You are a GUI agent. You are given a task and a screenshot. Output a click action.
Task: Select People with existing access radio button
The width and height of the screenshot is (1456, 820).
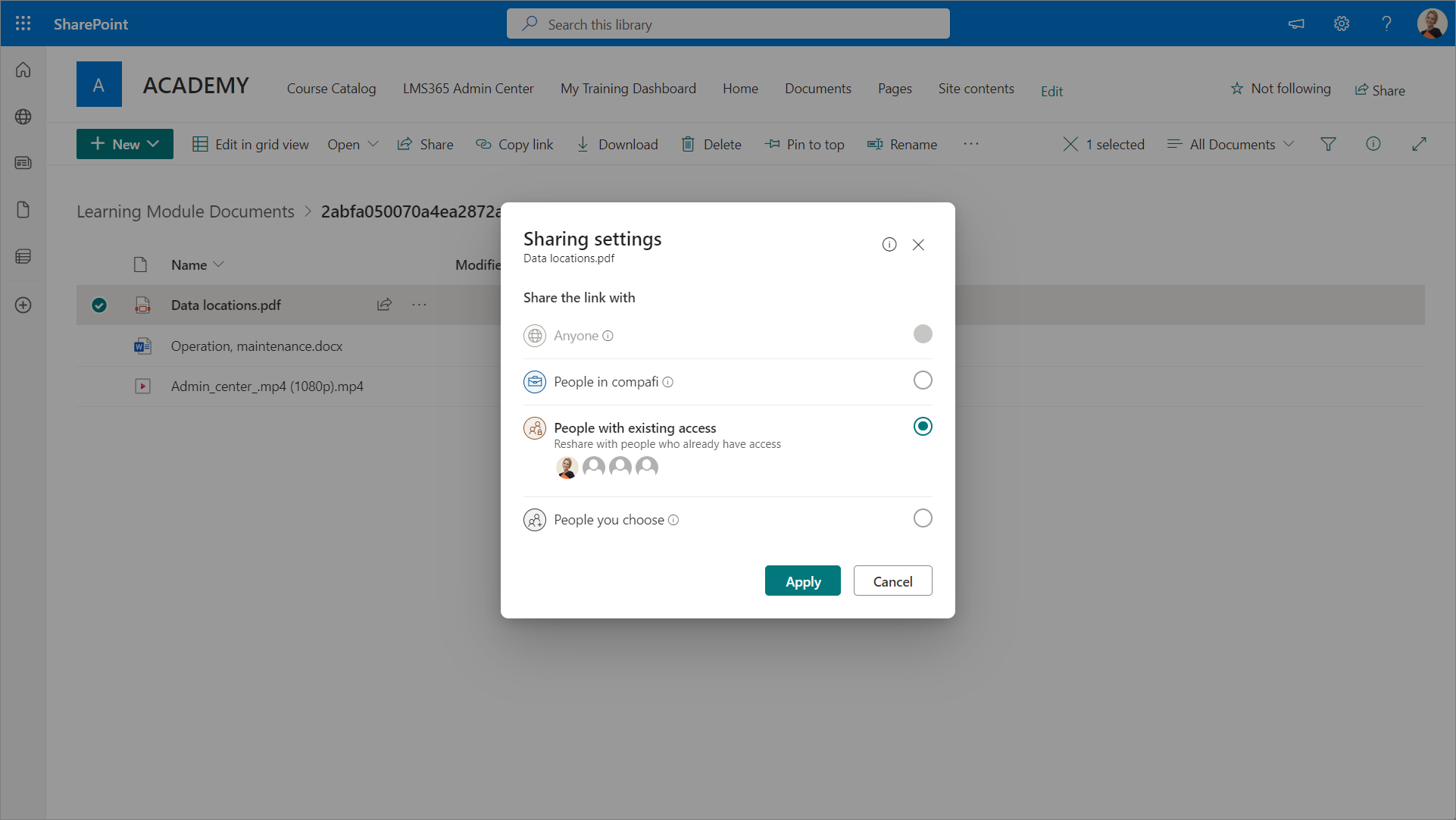[x=922, y=427]
